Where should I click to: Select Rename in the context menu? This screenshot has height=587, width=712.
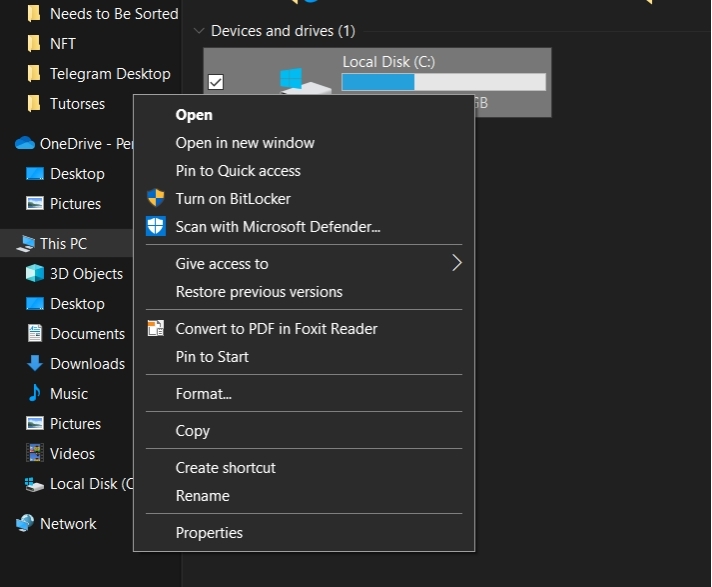tap(304, 495)
